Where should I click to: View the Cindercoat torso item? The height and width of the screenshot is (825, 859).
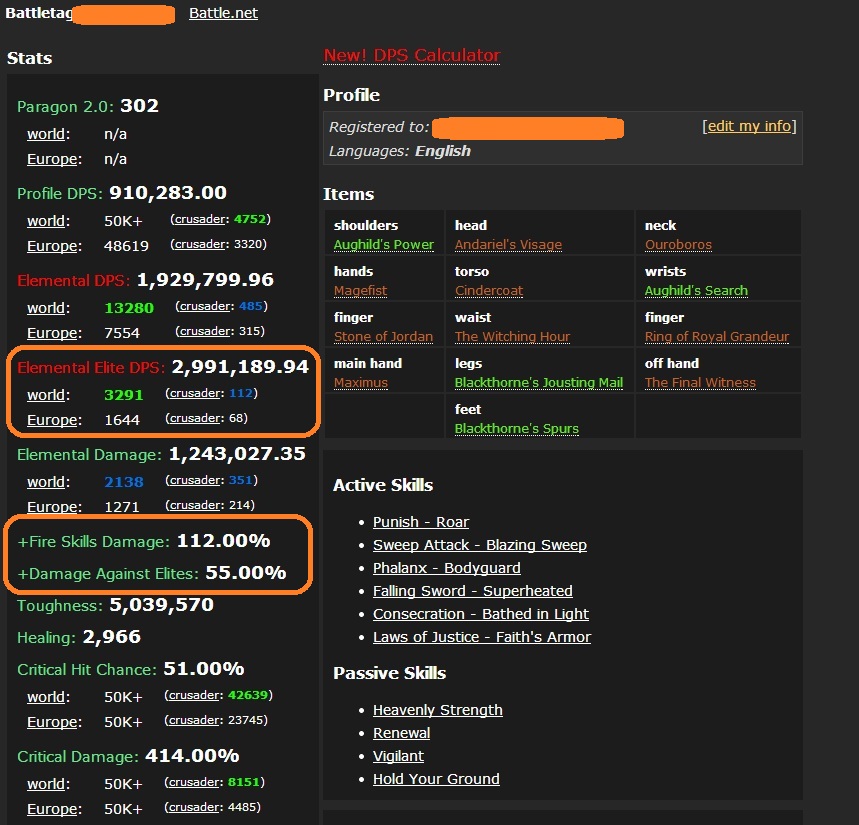[x=489, y=290]
